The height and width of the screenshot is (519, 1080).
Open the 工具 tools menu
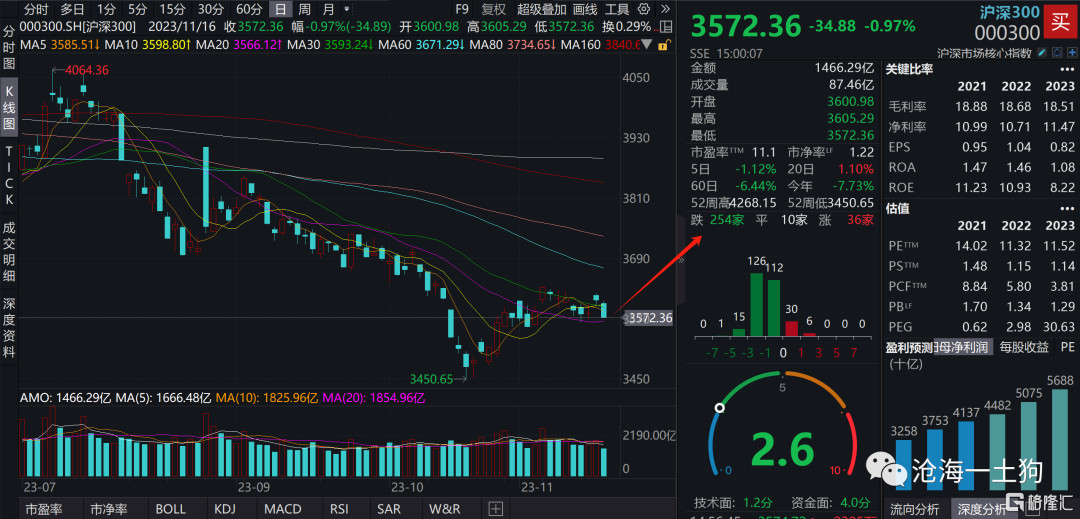[617, 9]
